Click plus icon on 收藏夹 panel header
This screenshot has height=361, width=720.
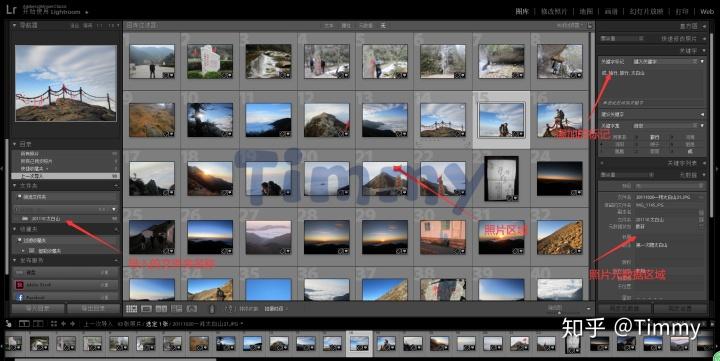pyautogui.click(x=116, y=229)
